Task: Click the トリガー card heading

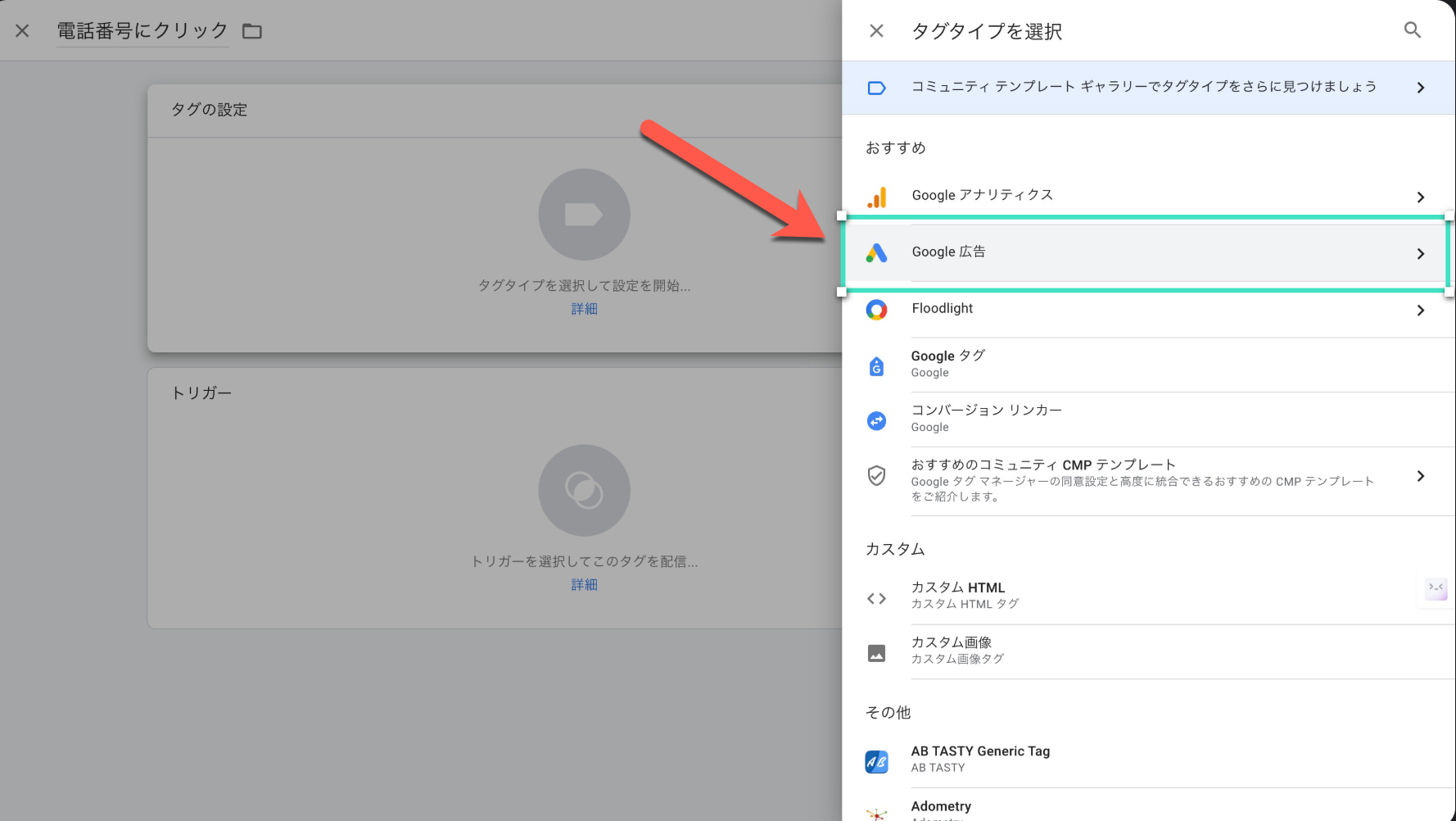Action: [201, 393]
